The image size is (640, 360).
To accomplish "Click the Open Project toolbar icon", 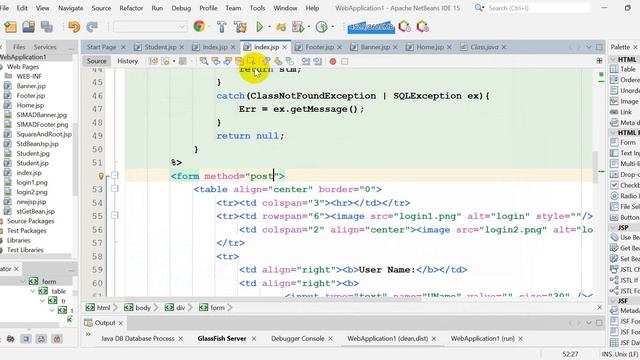I will [29, 27].
